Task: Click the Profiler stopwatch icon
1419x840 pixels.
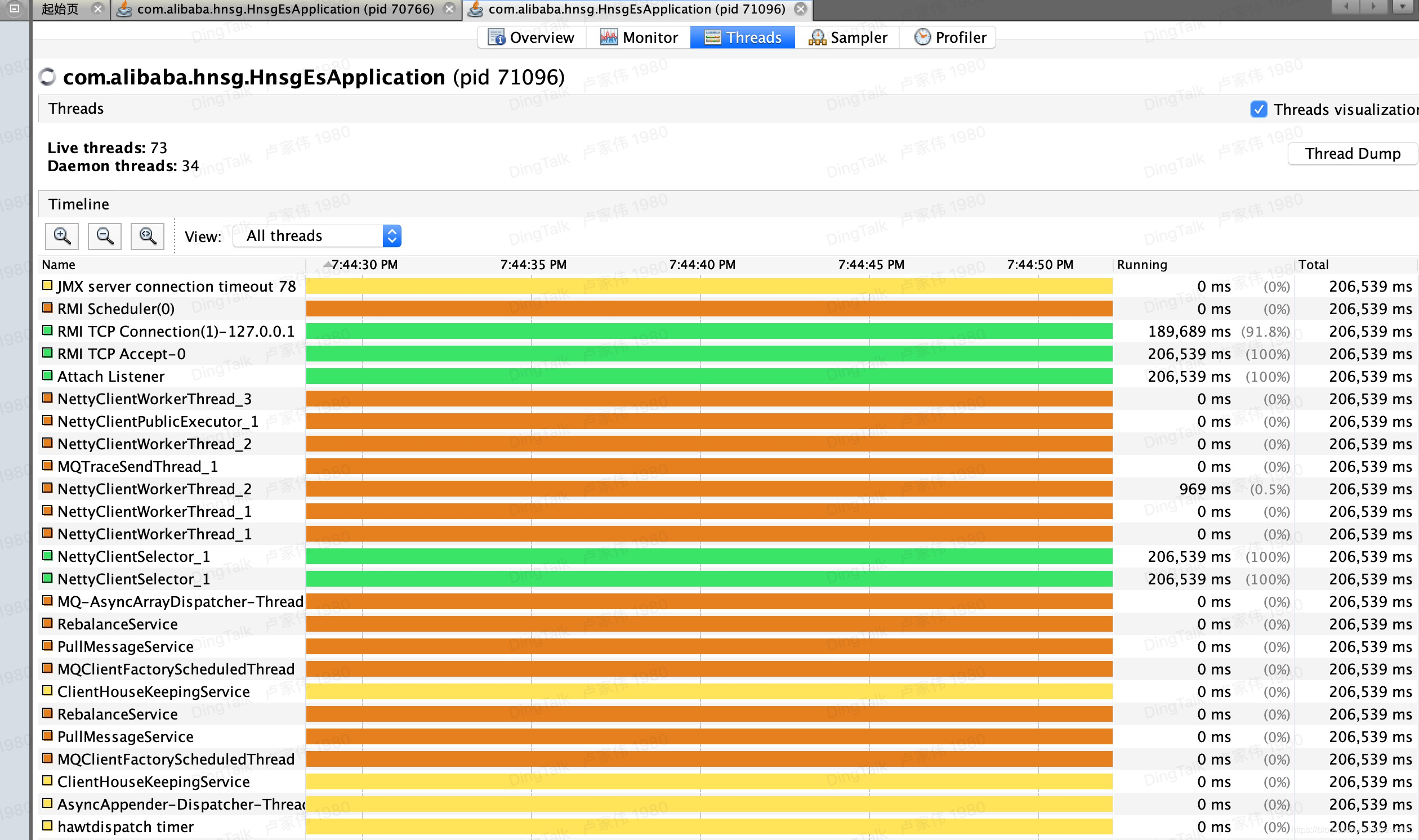Action: point(922,37)
